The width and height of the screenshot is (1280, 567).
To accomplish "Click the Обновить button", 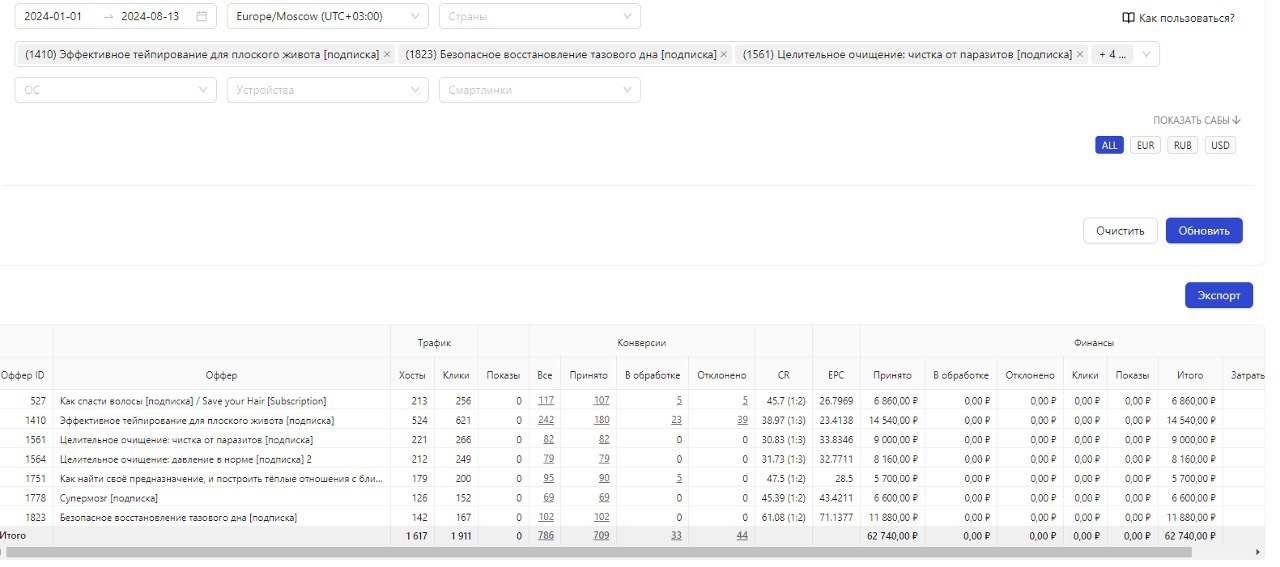I will [x=1204, y=230].
